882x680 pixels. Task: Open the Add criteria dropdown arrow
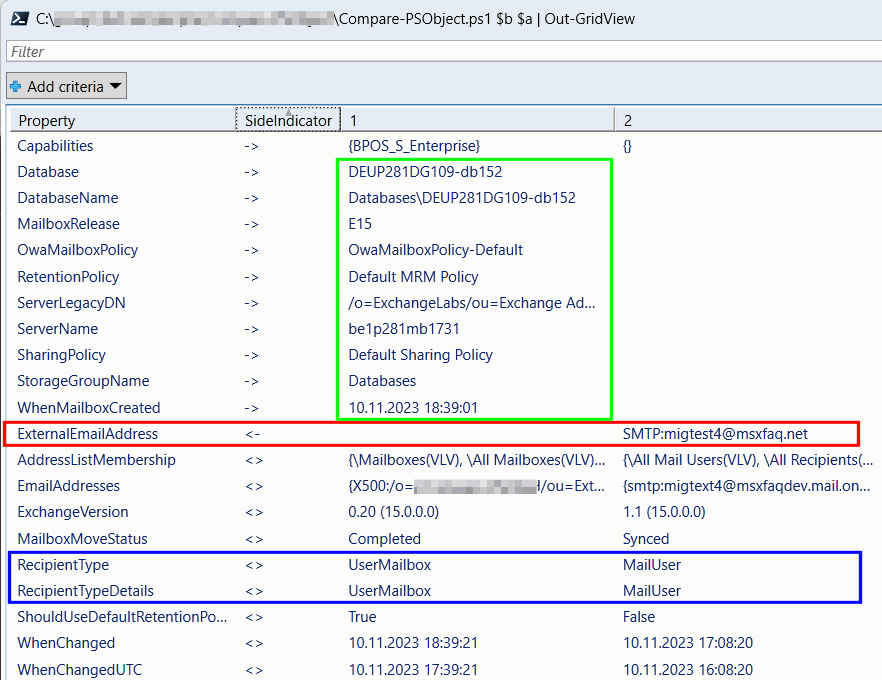coord(115,87)
